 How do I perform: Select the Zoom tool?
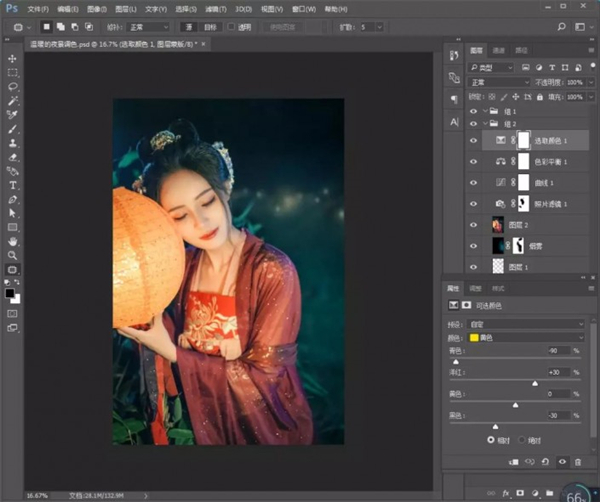click(13, 255)
